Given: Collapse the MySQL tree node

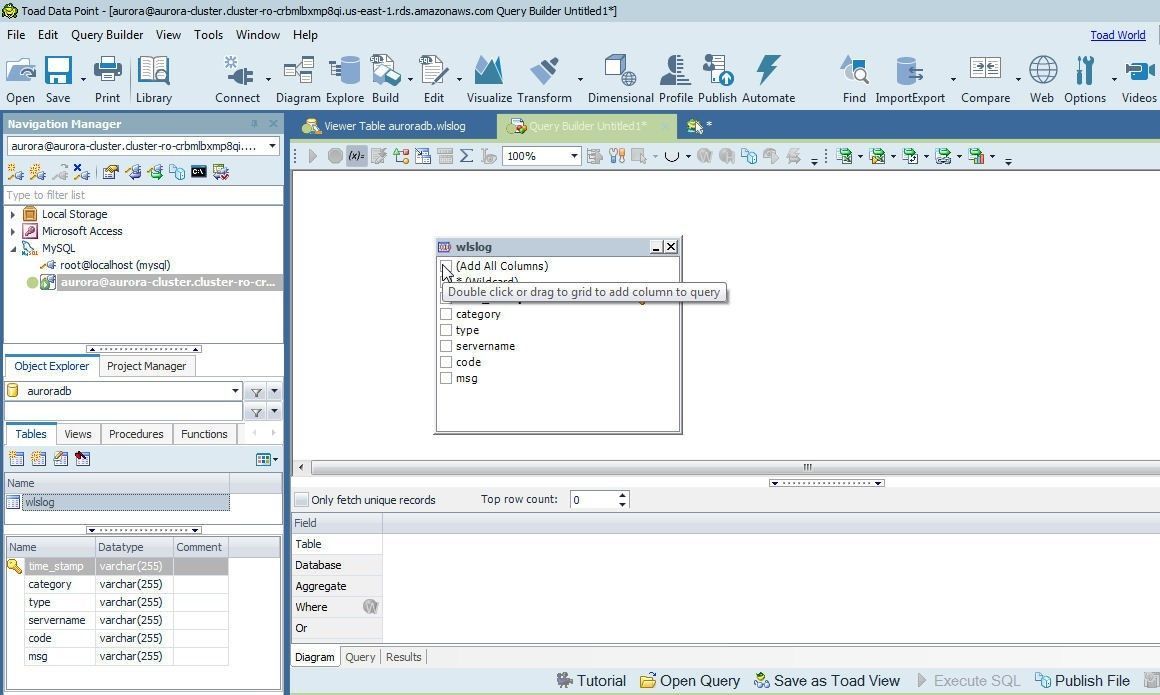Looking at the screenshot, I should tap(13, 249).
